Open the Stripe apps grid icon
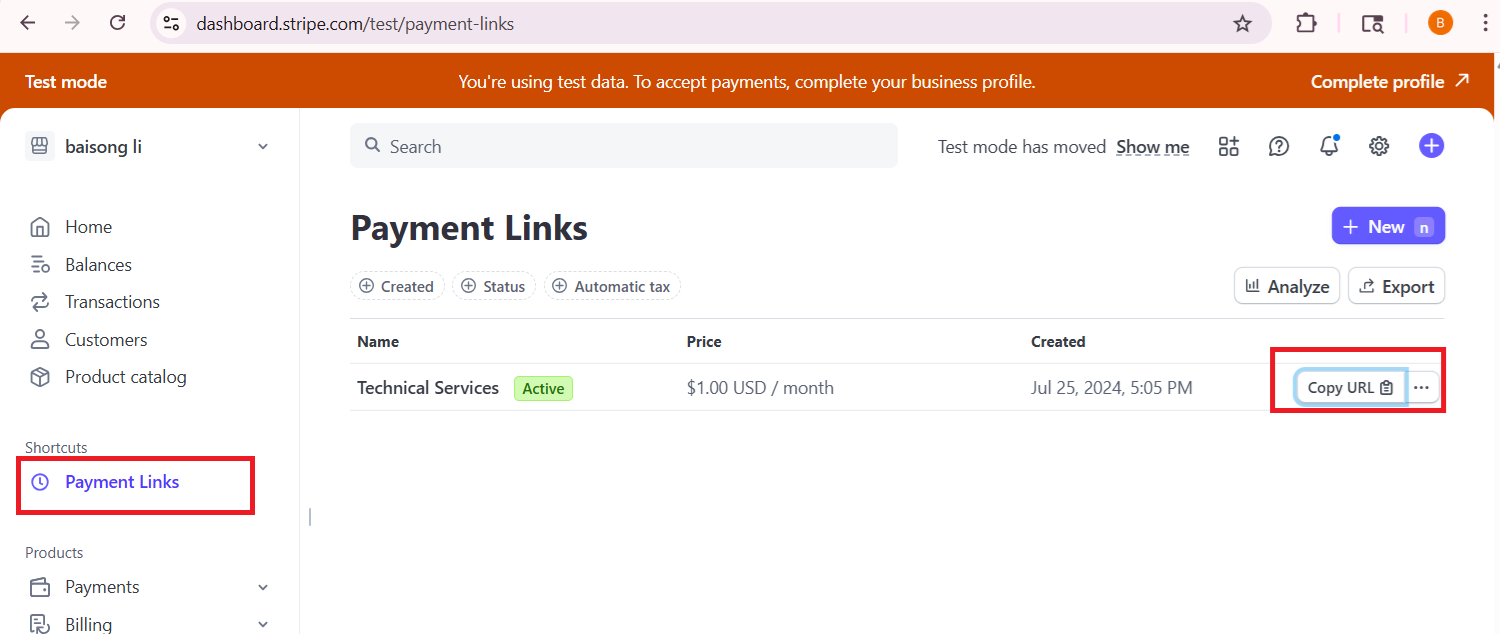The width and height of the screenshot is (1500, 634). pos(1229,147)
